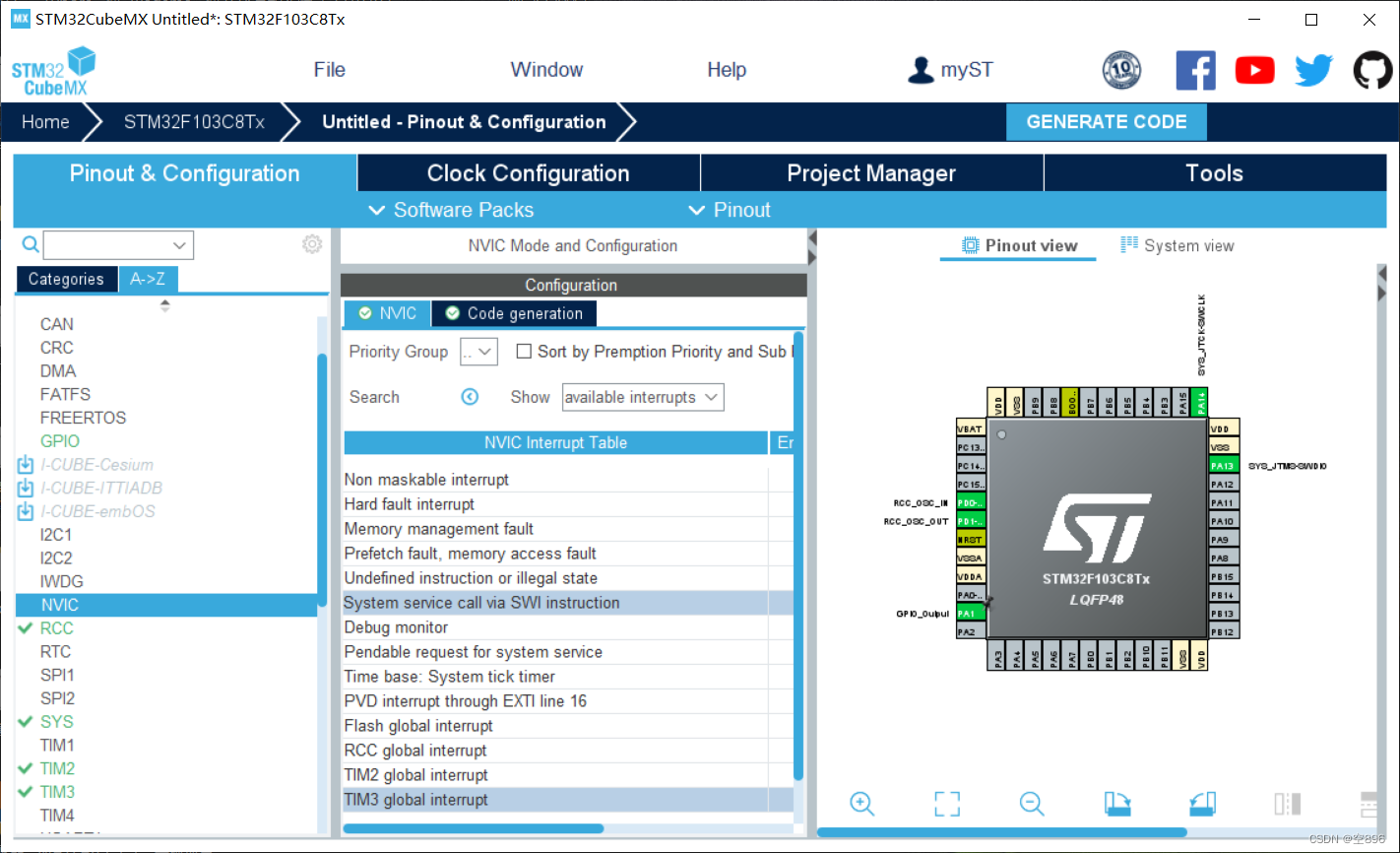
Task: Click the download icon beside I-CUBE-embOS
Action: tap(26, 511)
